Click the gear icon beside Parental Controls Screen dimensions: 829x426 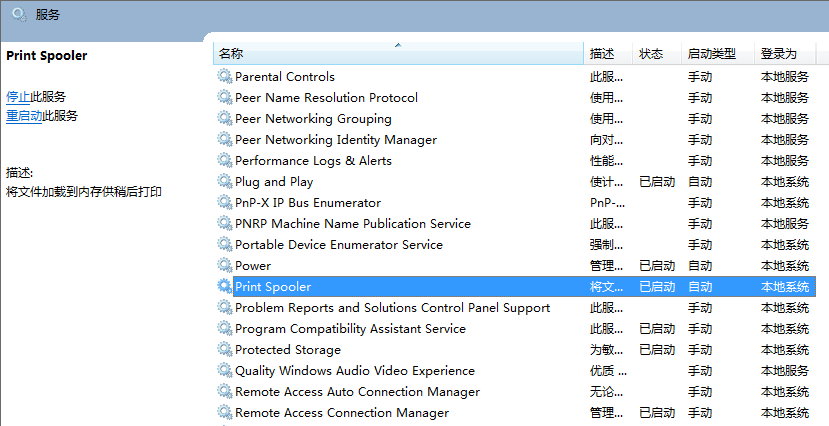pyautogui.click(x=225, y=77)
